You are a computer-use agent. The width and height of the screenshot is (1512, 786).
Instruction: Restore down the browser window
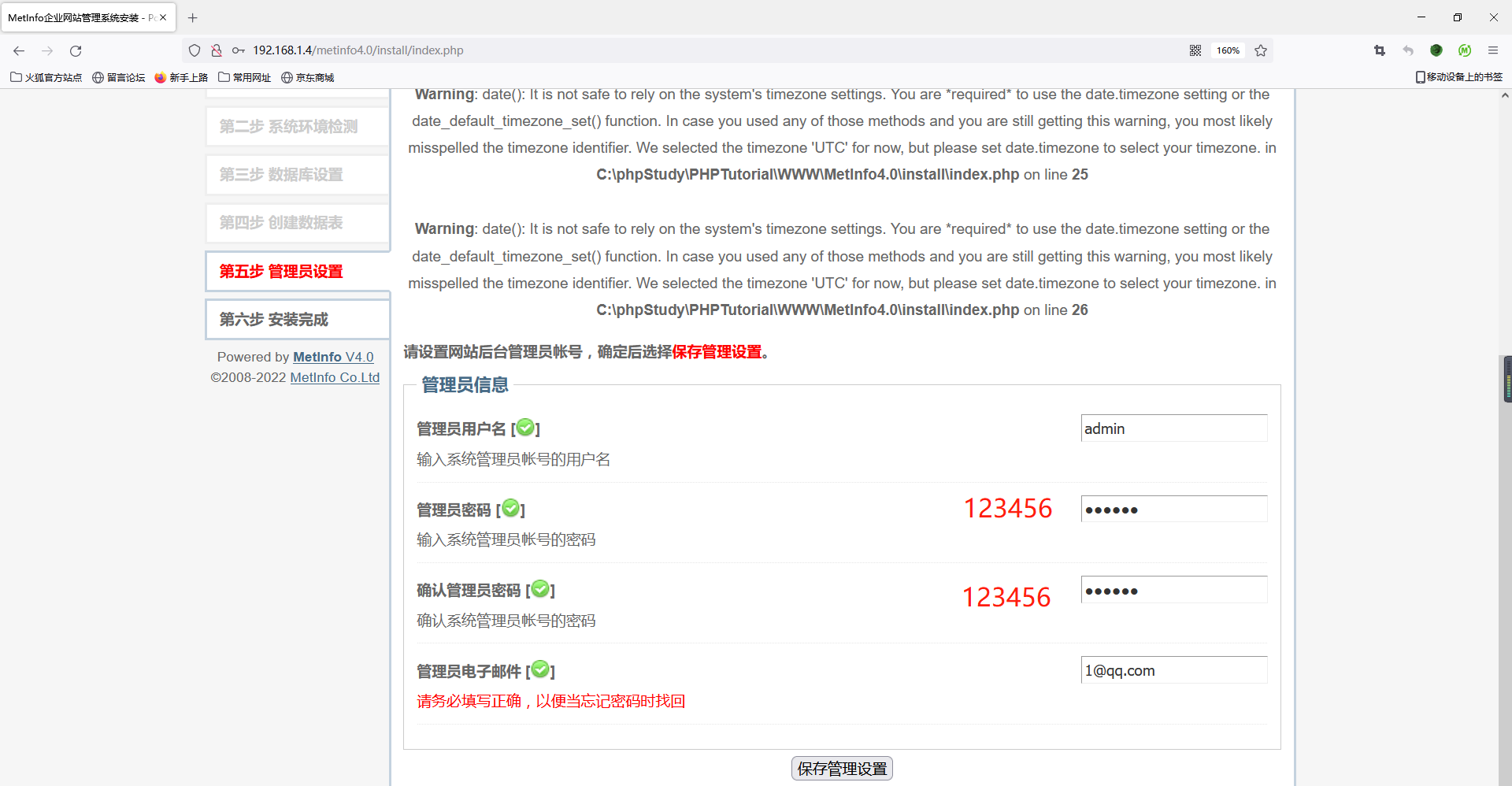[x=1458, y=17]
